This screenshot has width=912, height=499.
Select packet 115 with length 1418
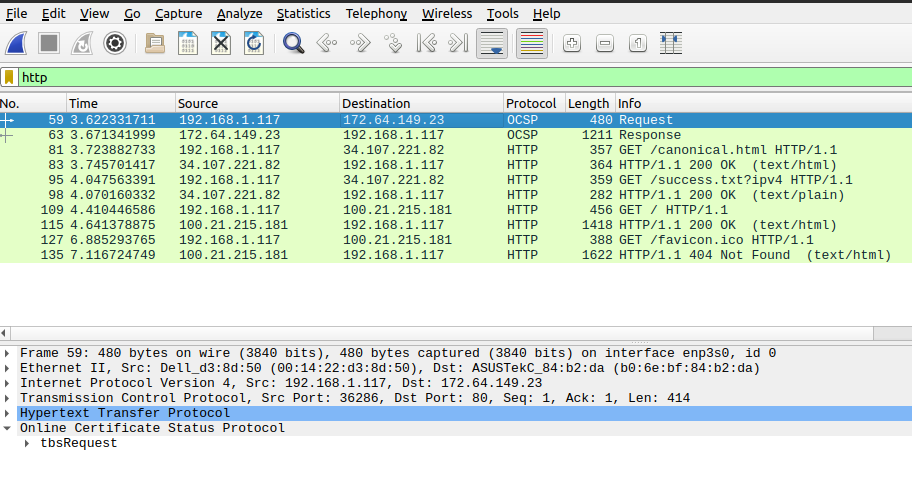point(456,225)
